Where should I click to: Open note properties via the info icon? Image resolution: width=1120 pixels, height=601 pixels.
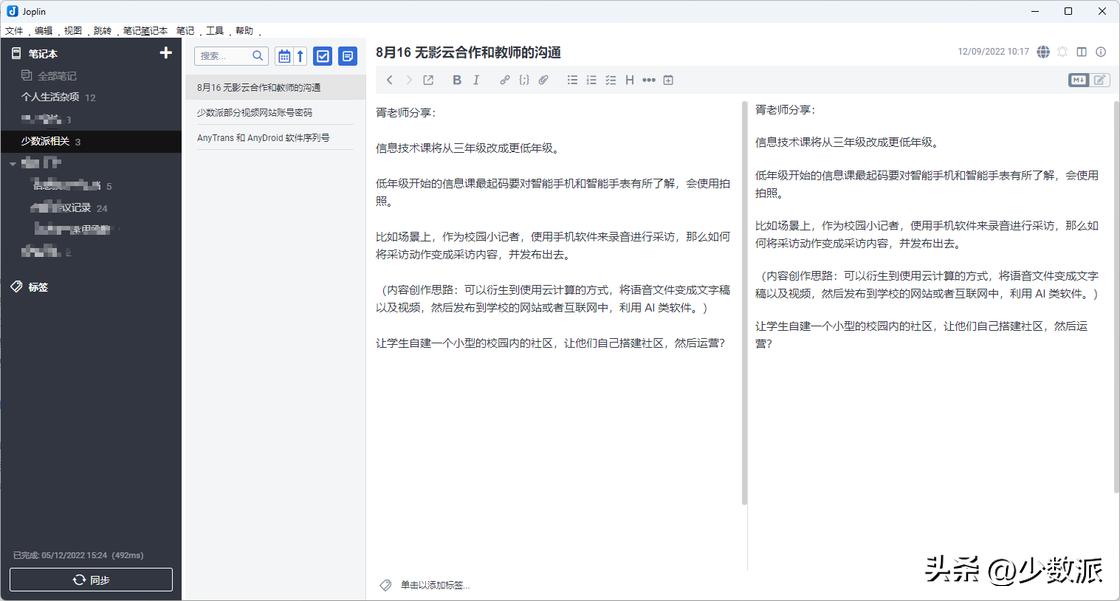pyautogui.click(x=1100, y=51)
